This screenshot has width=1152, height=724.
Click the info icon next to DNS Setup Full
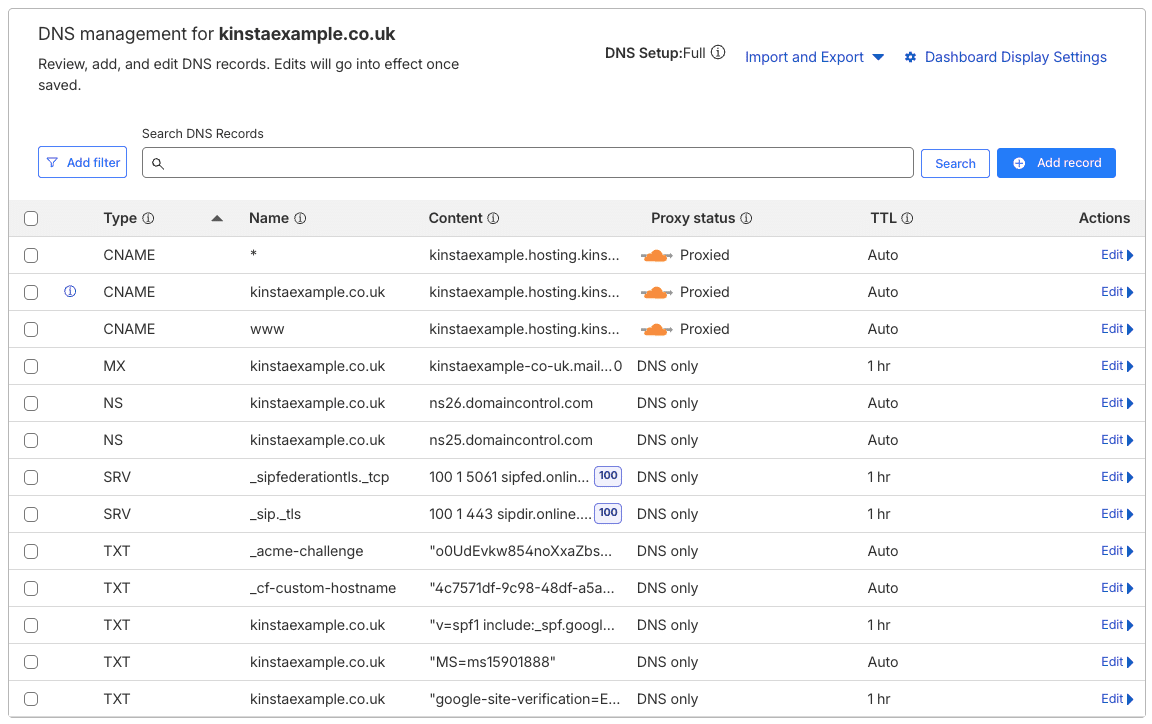(719, 52)
